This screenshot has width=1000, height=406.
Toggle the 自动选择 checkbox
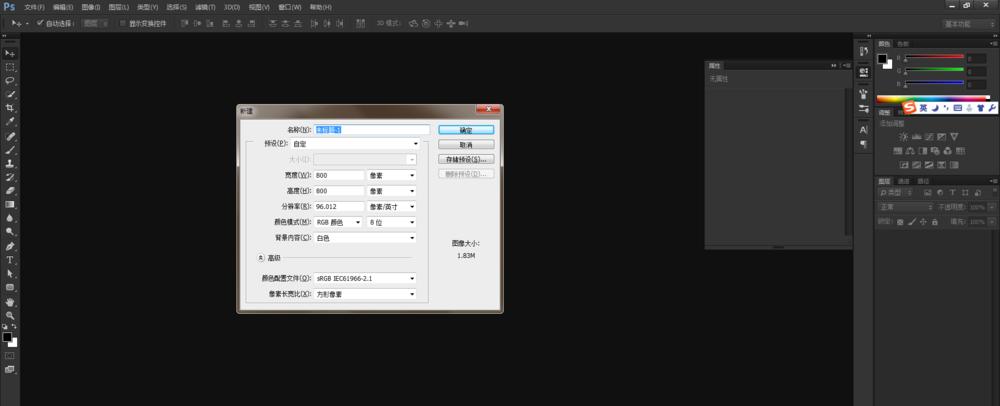[40, 23]
